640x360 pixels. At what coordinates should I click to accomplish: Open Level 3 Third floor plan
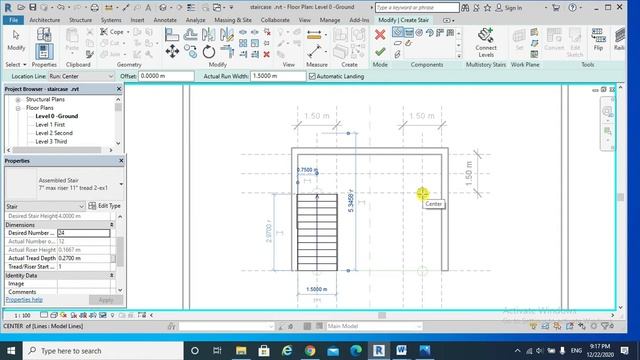[x=51, y=142]
